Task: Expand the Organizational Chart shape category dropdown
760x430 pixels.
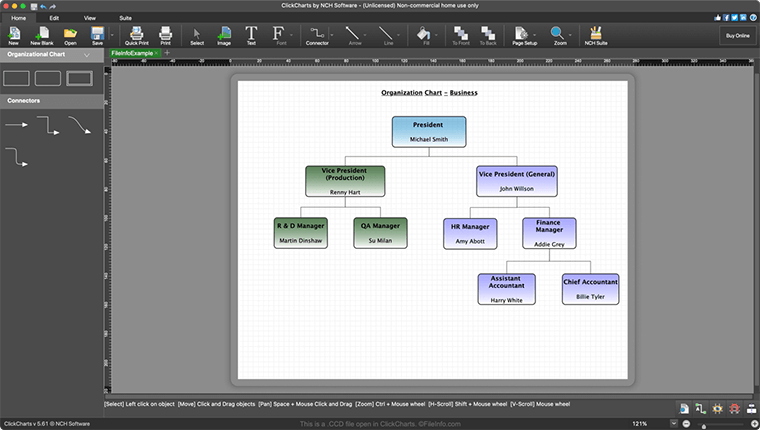Action: [87, 55]
